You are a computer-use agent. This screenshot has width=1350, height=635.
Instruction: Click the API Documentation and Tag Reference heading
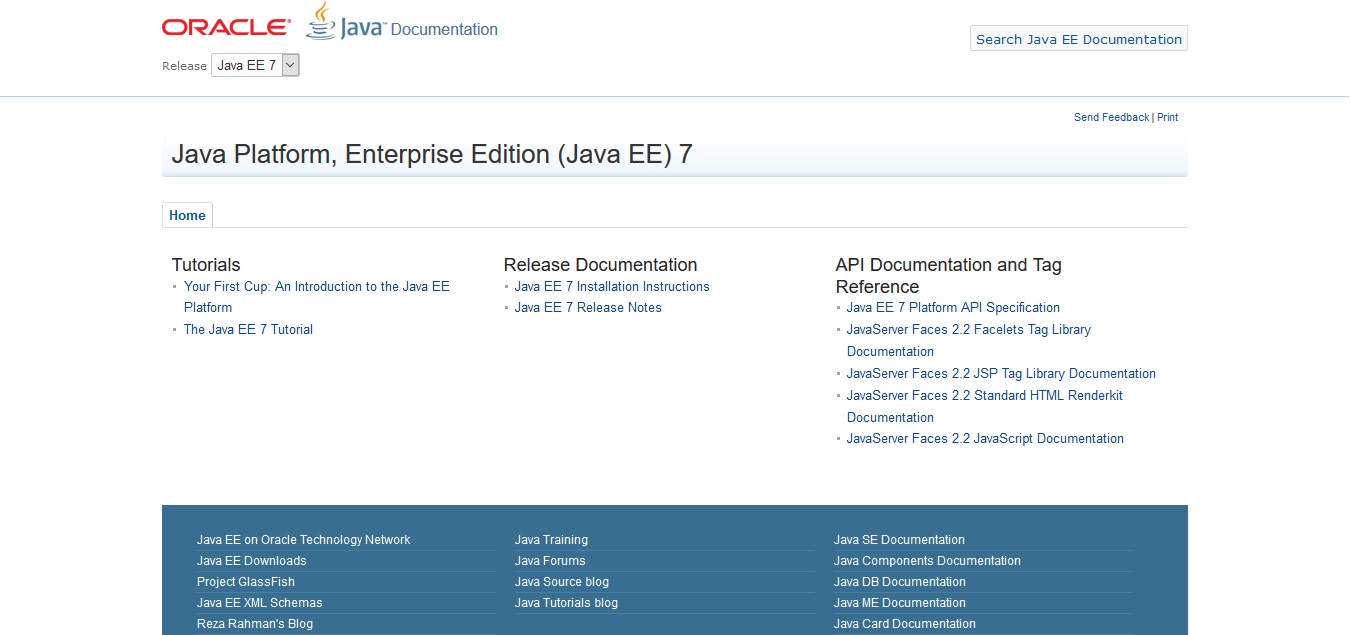948,276
